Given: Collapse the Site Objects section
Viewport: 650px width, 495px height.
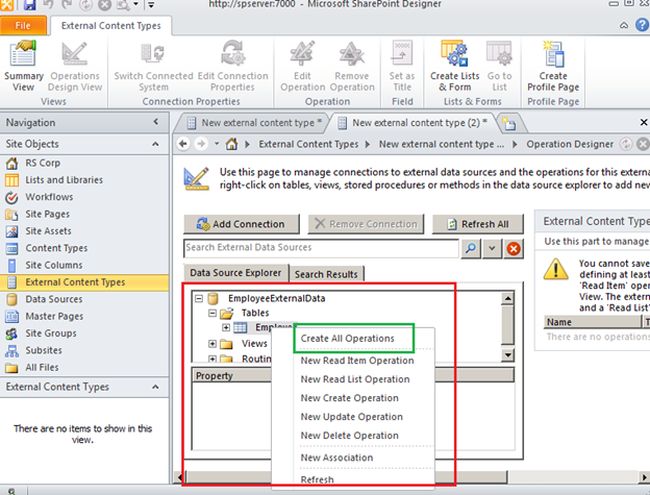Looking at the screenshot, I should point(155,144).
